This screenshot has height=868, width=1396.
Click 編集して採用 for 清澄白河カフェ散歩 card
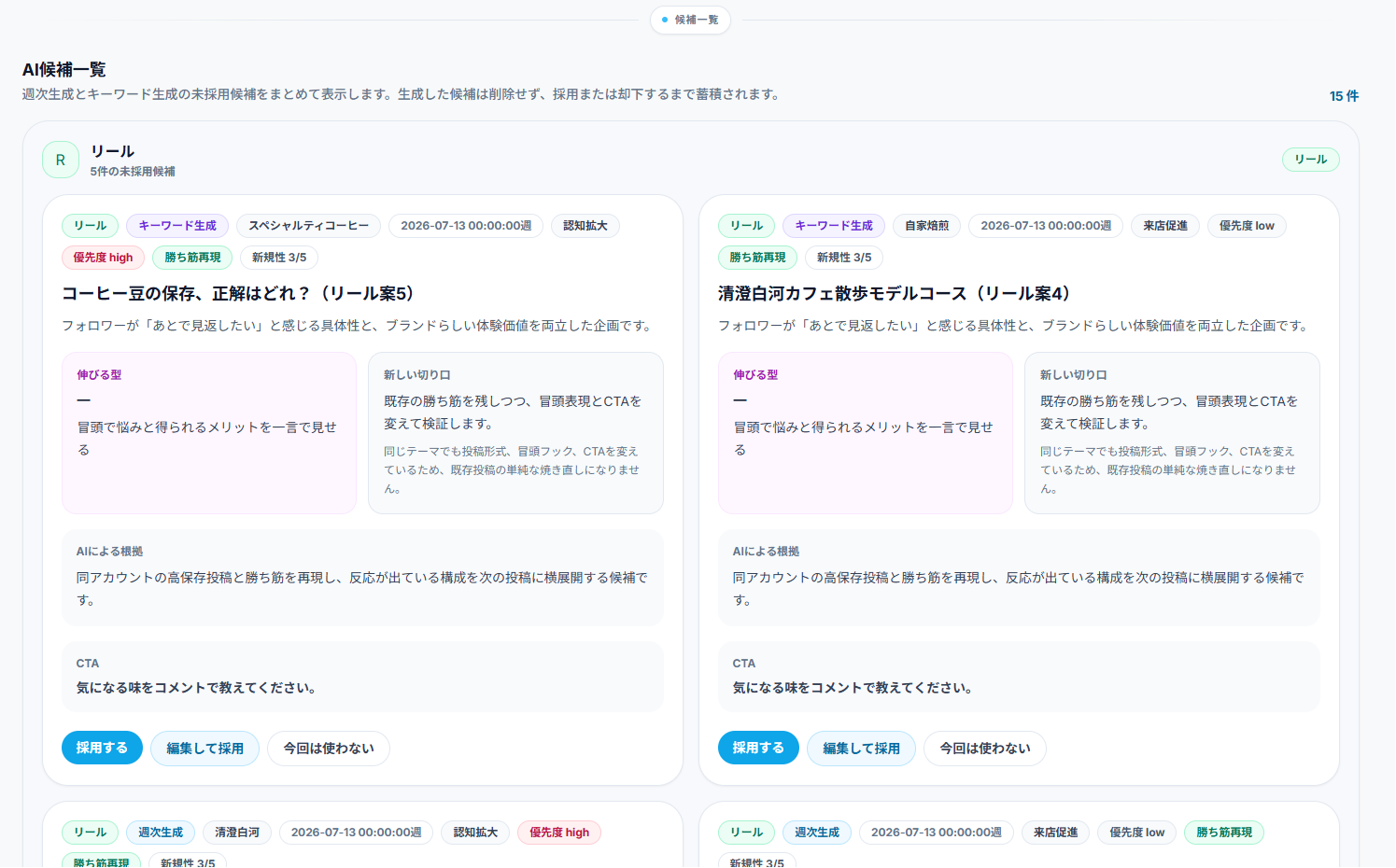(x=861, y=748)
